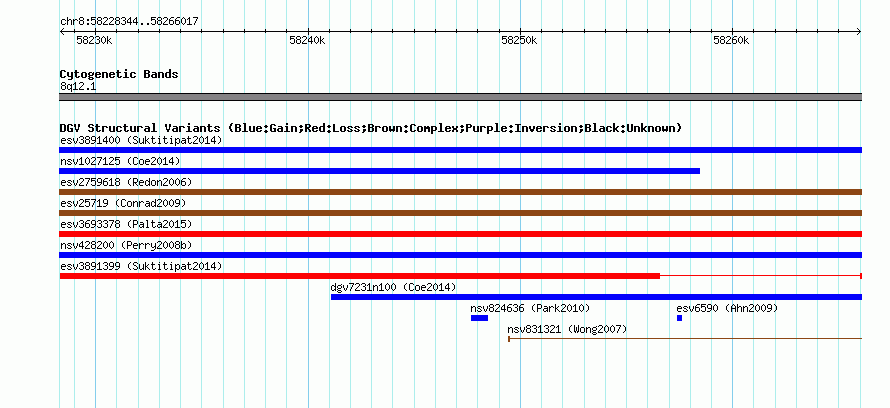Select the gray 8q12.1 cytogenetic band bar
890x408 pixels.
pos(460,97)
